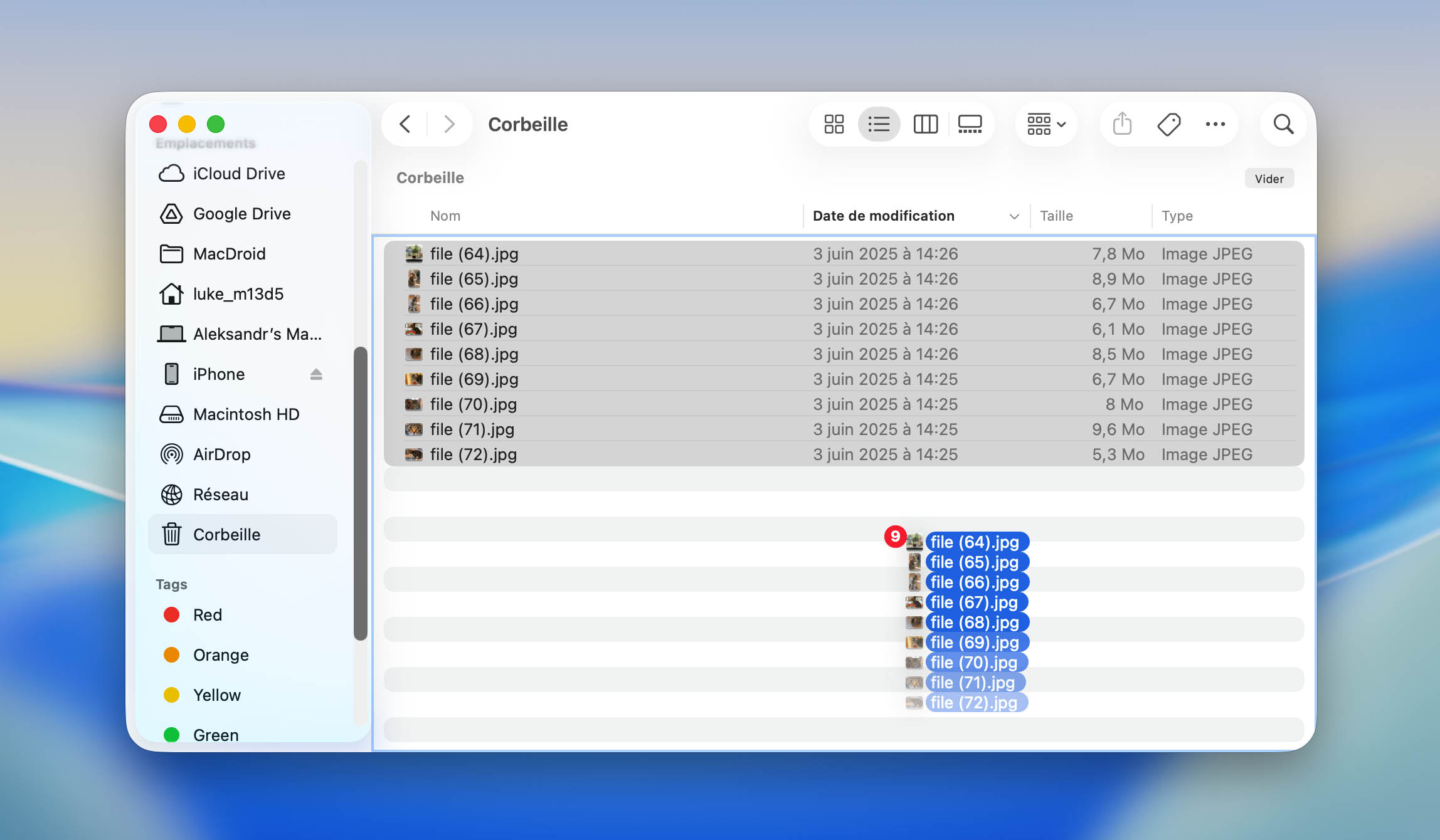Sort by Date de modification column

[x=883, y=216]
